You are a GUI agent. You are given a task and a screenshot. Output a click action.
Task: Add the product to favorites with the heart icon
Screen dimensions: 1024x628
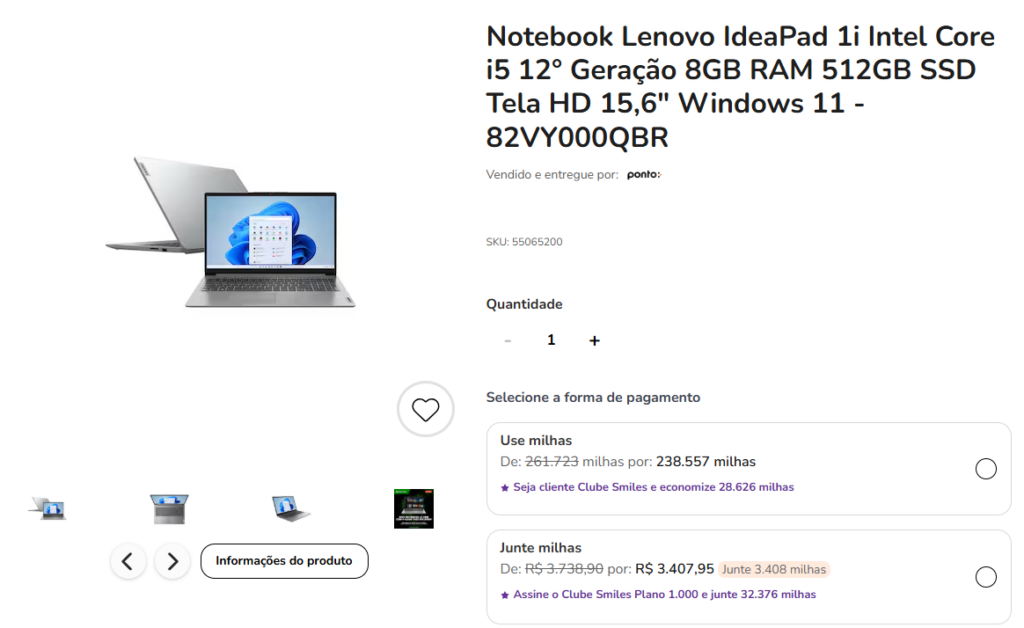425,409
